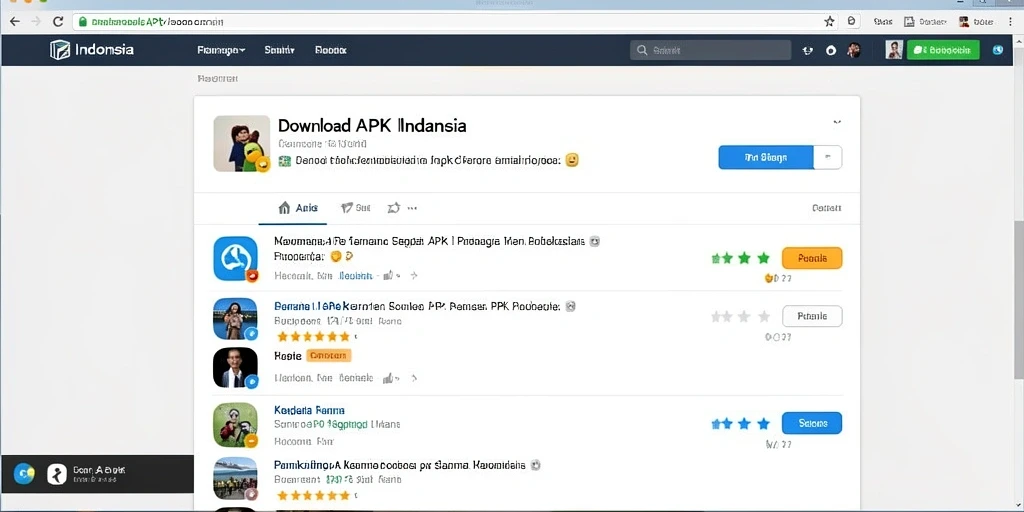Viewport: 1024px width, 512px height.
Task: Click the share arrow in the first app row
Action: tap(413, 276)
